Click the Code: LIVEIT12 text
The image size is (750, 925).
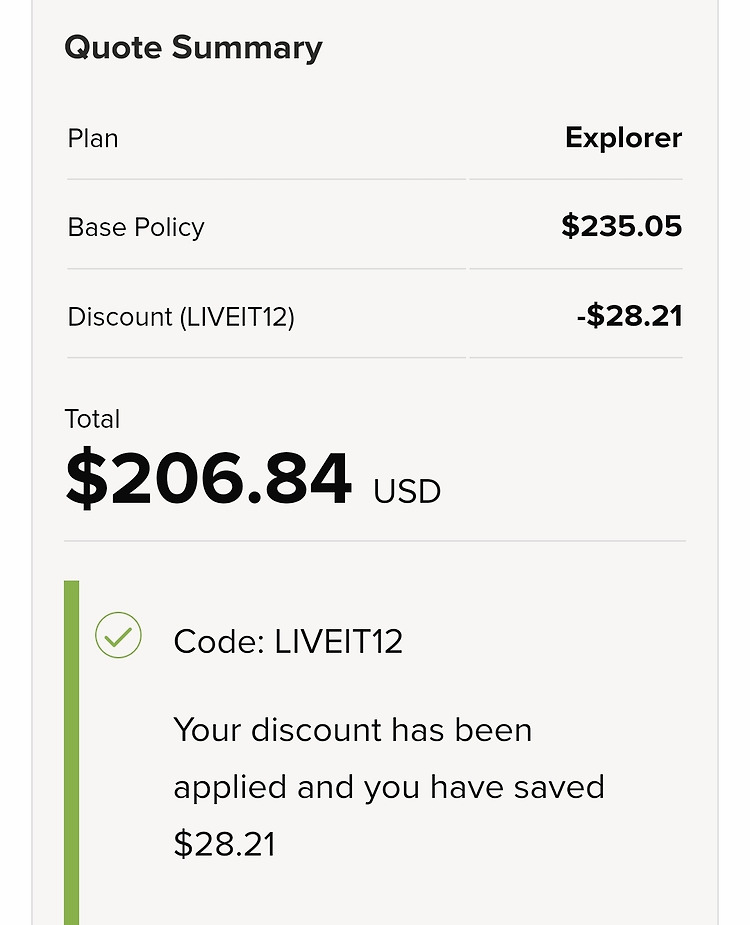tap(288, 641)
